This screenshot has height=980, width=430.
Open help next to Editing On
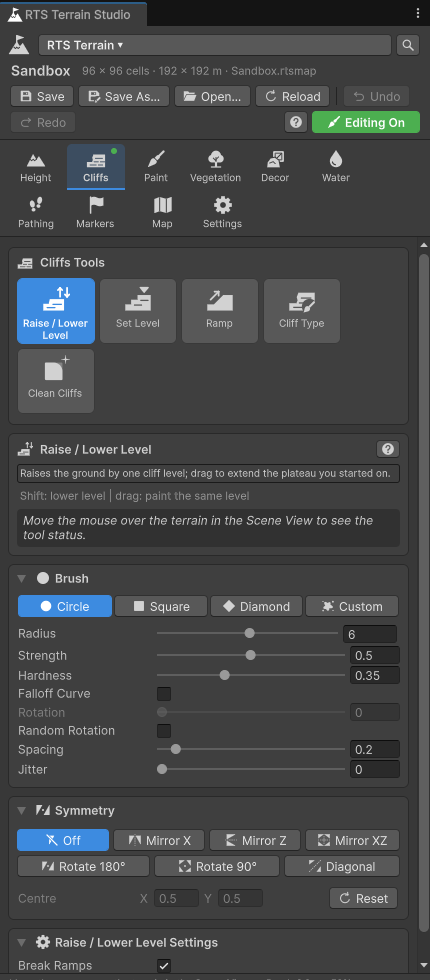click(296, 122)
